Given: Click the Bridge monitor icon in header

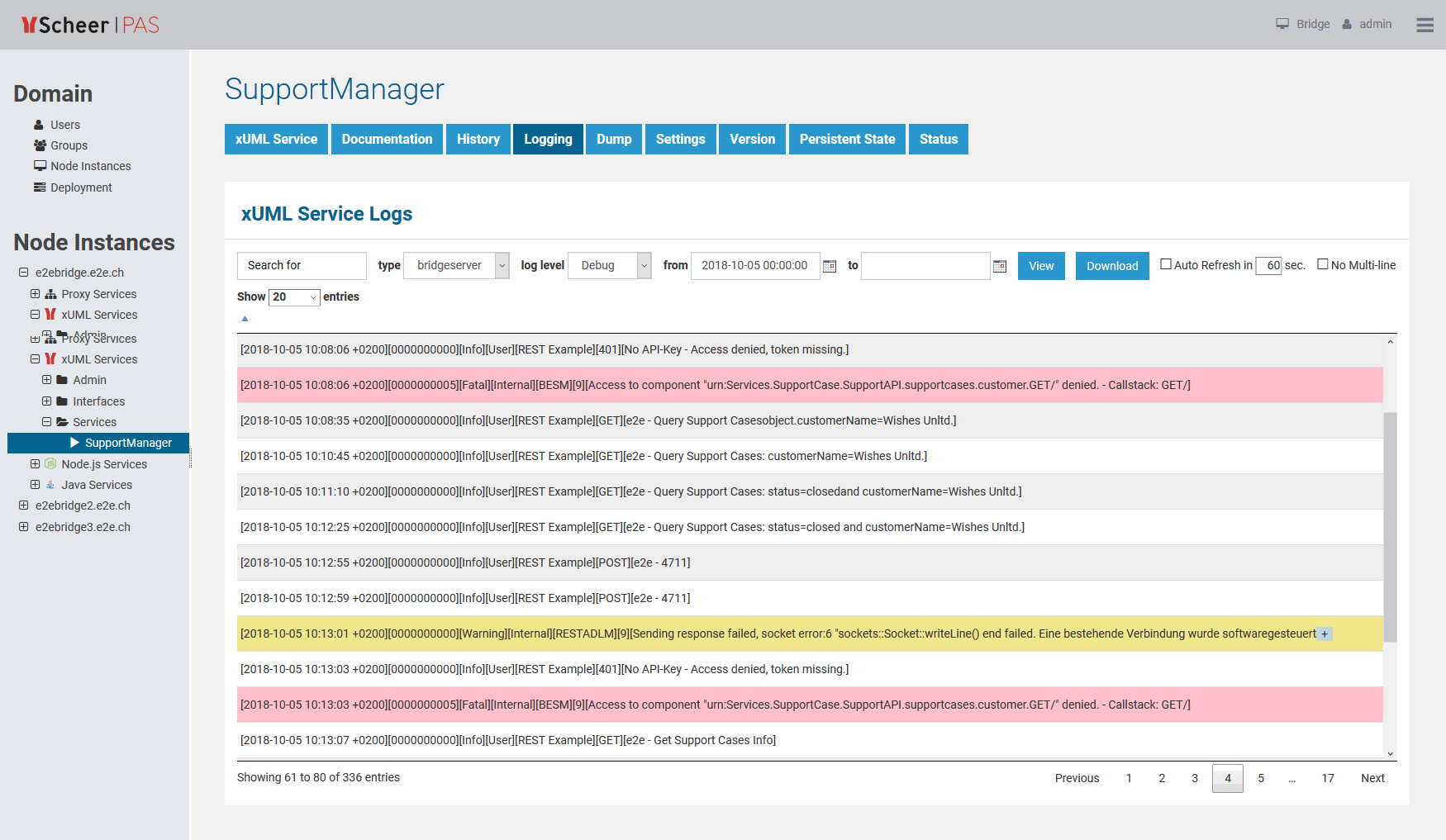Looking at the screenshot, I should 1282,24.
